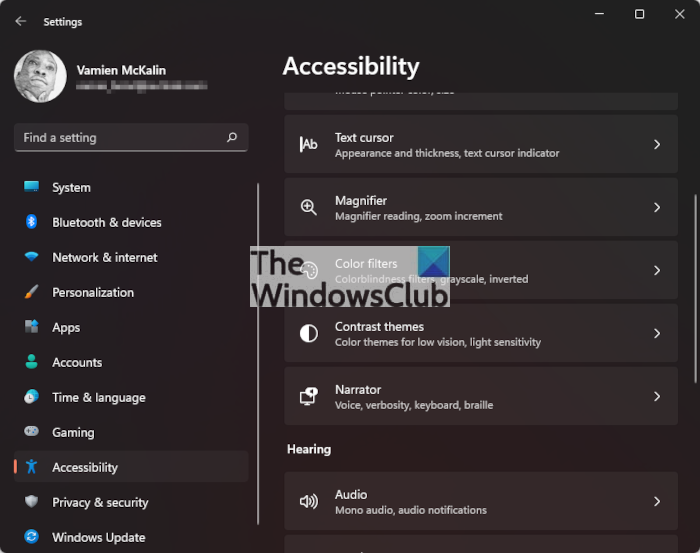
Task: Focus the Find a setting search box
Action: (x=120, y=138)
